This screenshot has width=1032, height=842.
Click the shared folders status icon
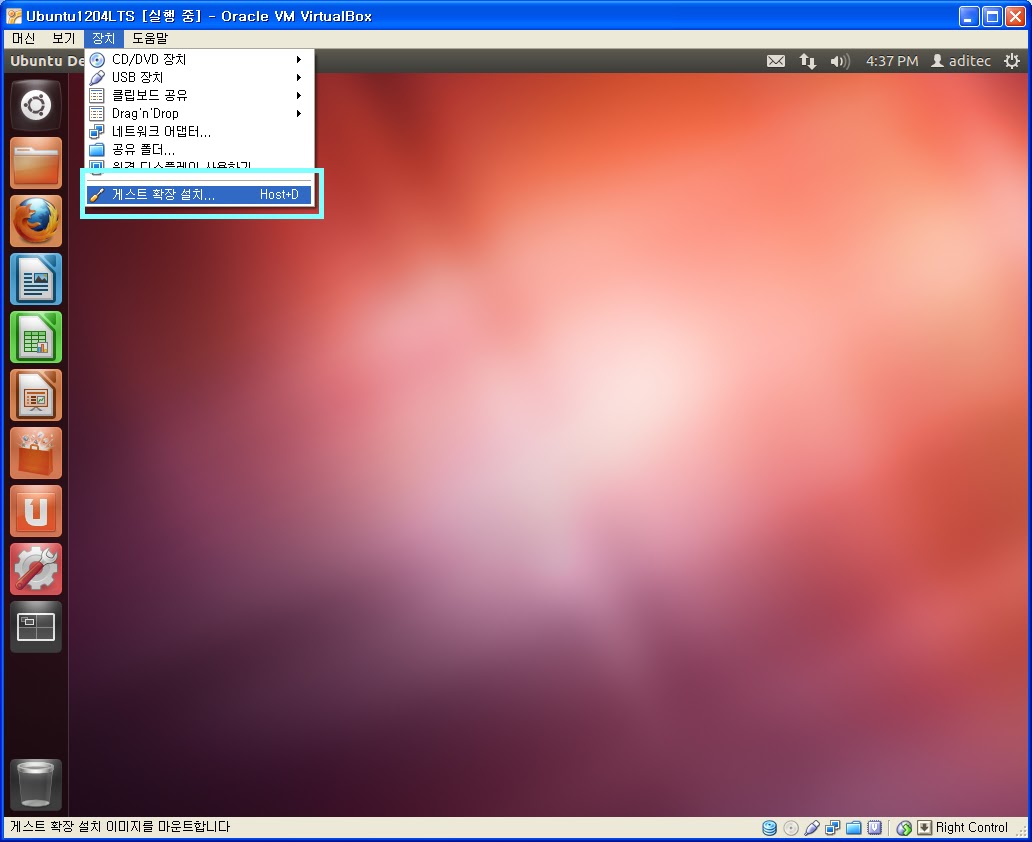click(854, 827)
